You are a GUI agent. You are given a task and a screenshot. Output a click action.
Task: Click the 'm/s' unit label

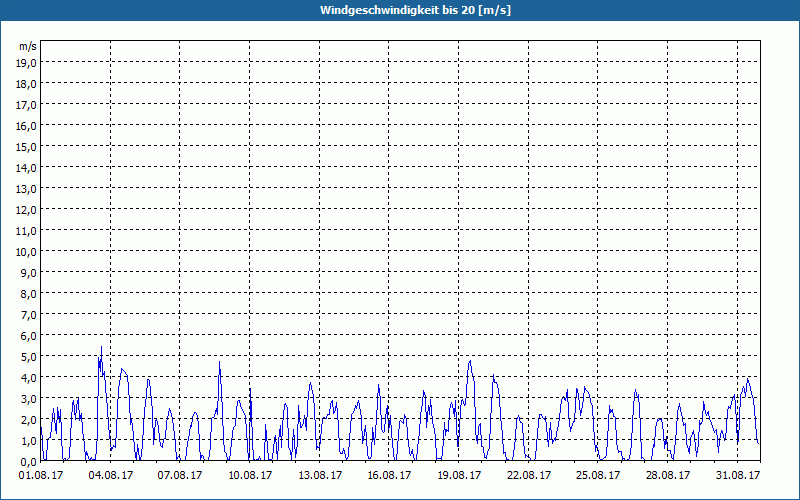[28, 46]
